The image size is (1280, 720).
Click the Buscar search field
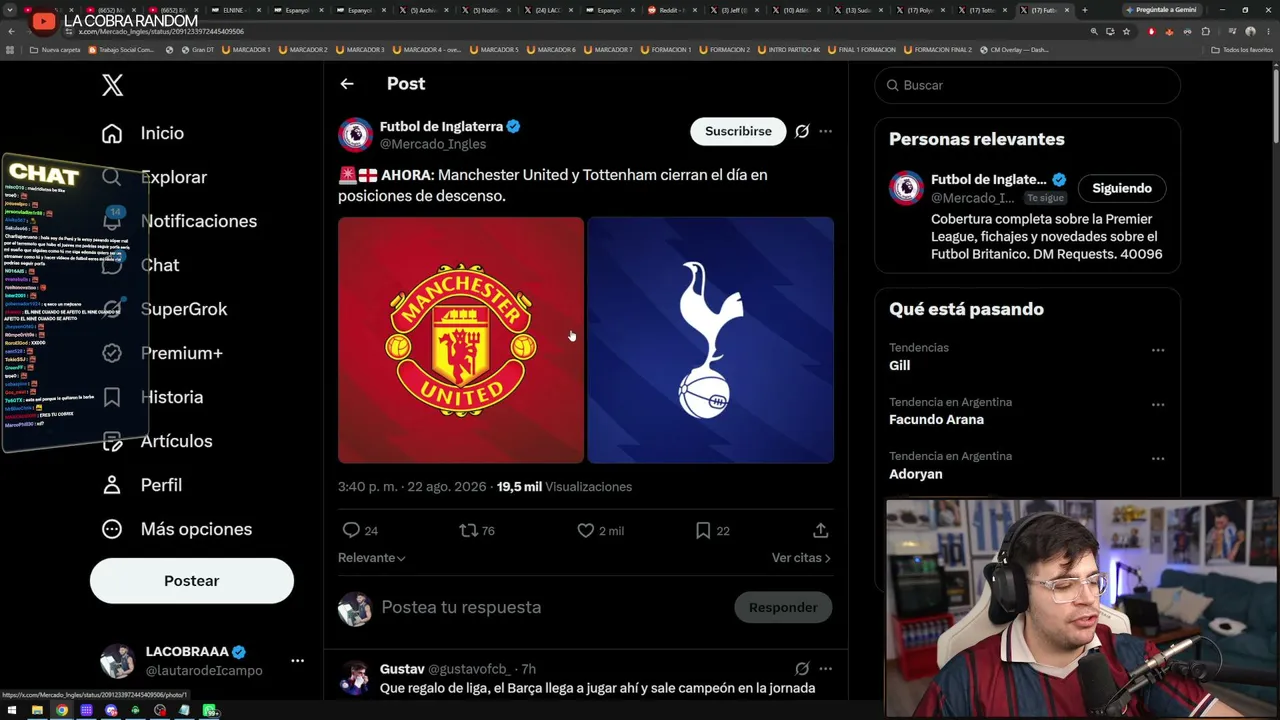click(1028, 85)
